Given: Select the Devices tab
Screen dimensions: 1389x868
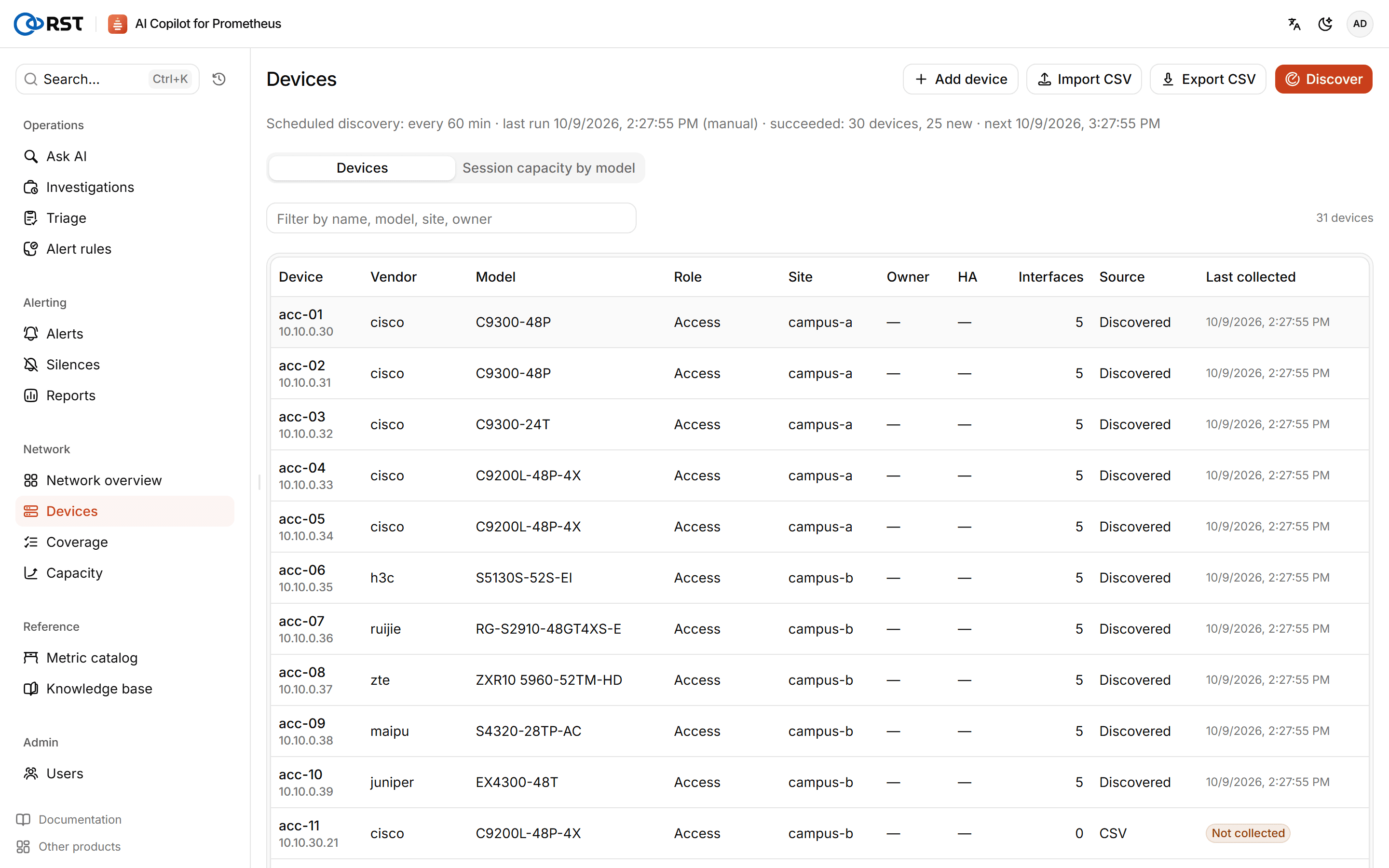Looking at the screenshot, I should (x=362, y=168).
